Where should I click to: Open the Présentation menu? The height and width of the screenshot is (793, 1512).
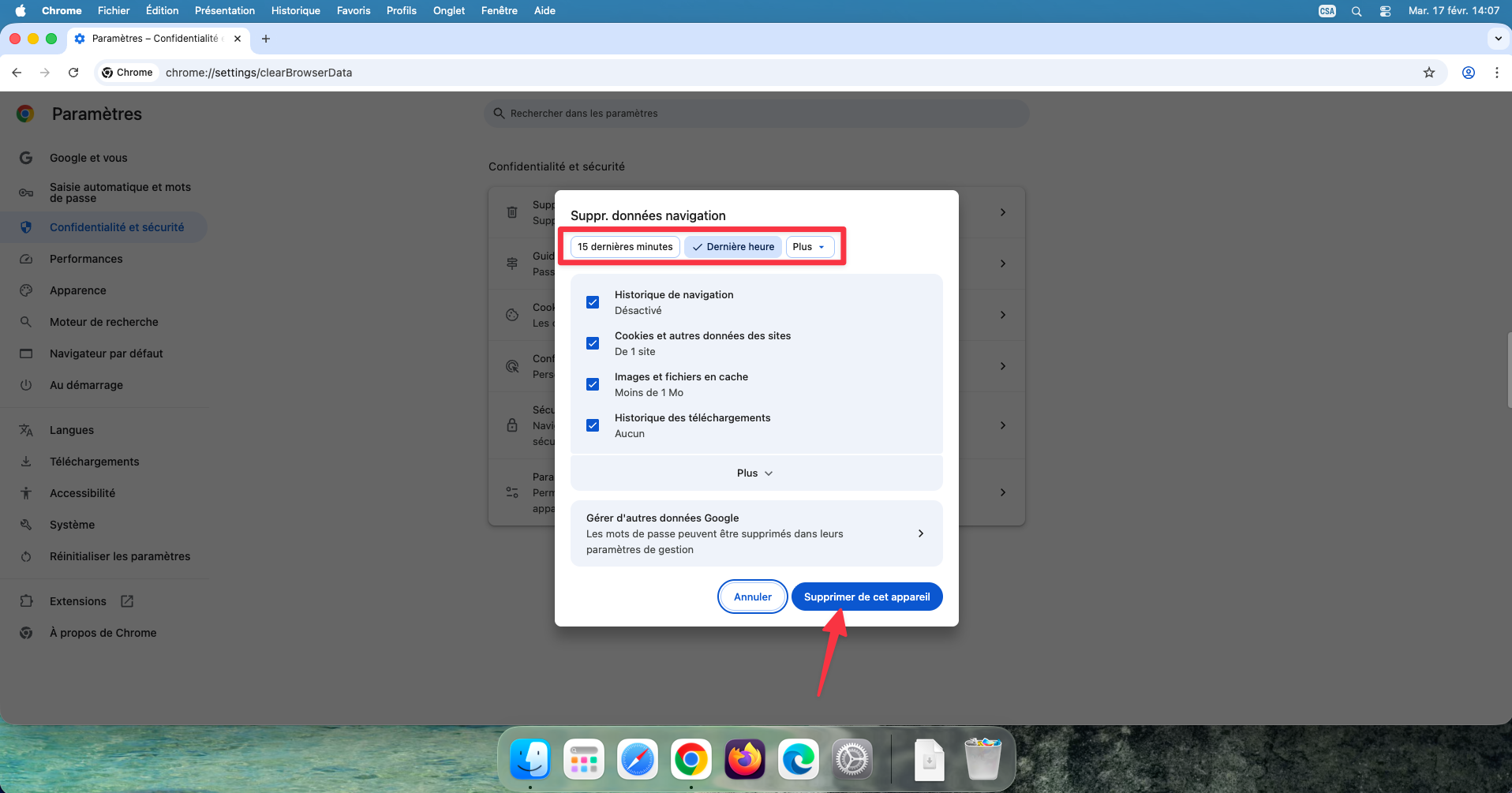(x=225, y=11)
